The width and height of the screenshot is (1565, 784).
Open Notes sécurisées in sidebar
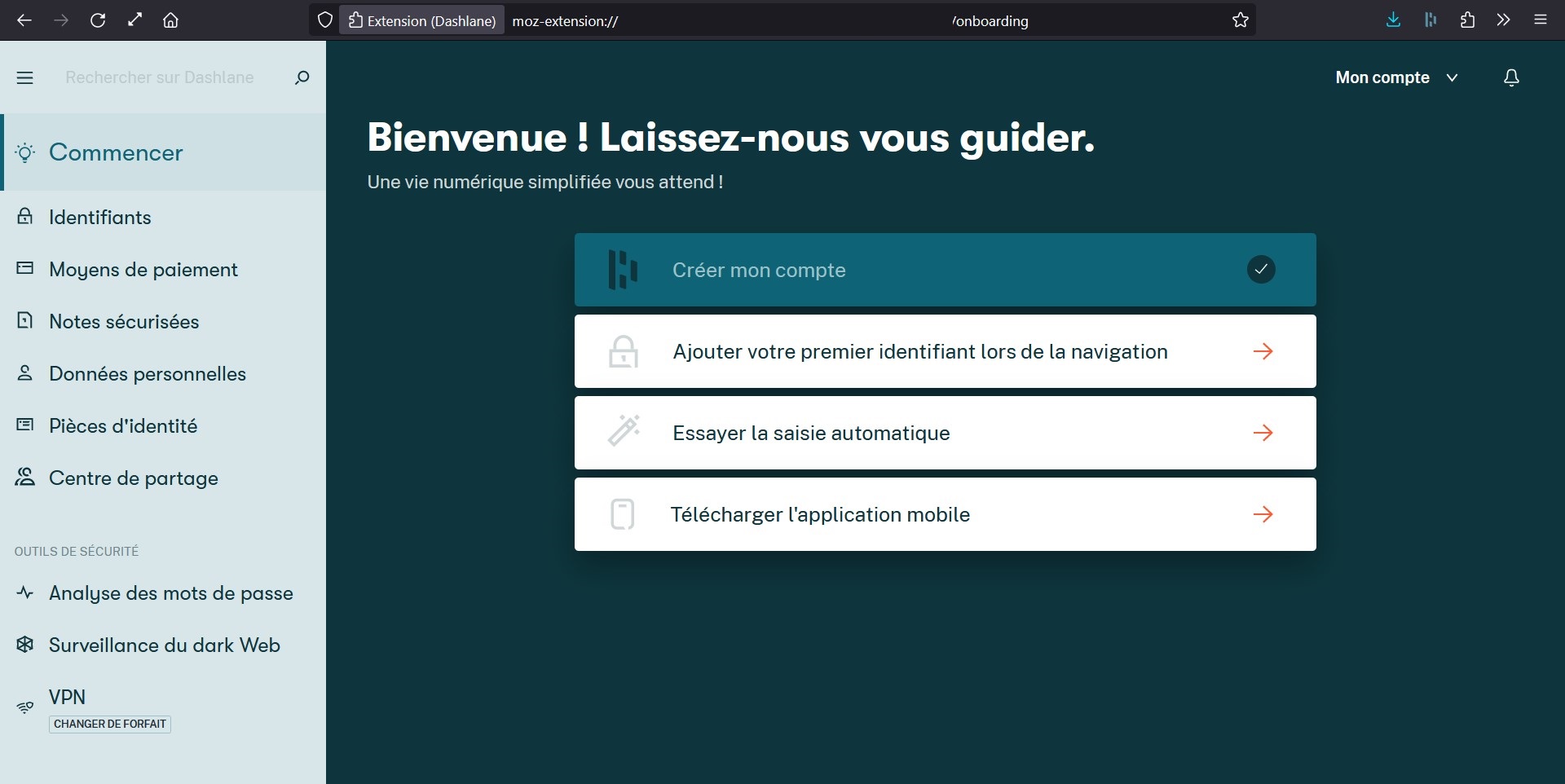tap(124, 322)
